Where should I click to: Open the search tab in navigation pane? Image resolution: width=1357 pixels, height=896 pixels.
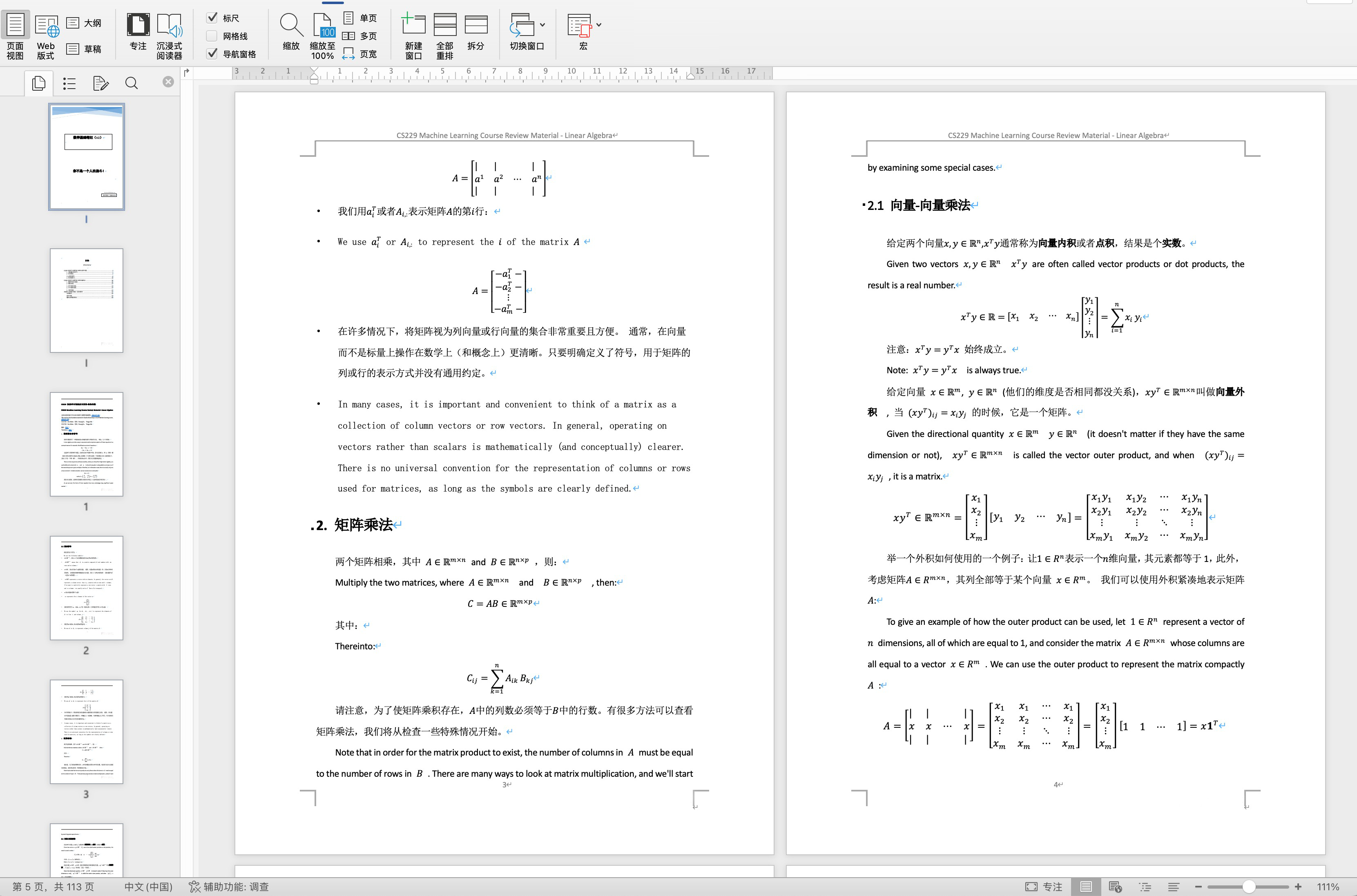[x=132, y=83]
